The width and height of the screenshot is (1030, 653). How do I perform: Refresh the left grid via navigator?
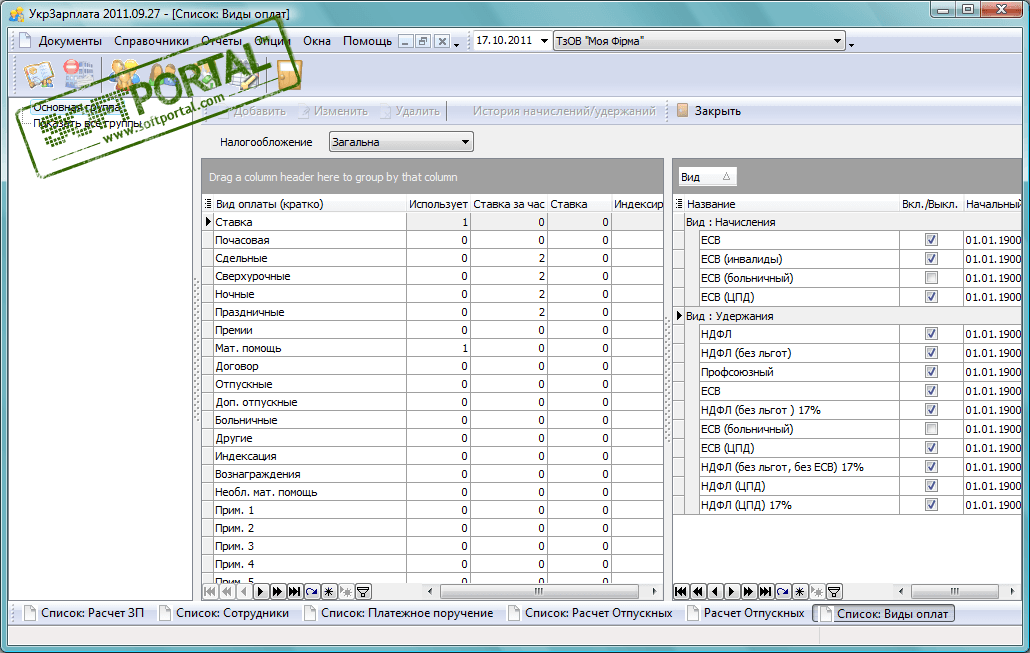click(311, 591)
